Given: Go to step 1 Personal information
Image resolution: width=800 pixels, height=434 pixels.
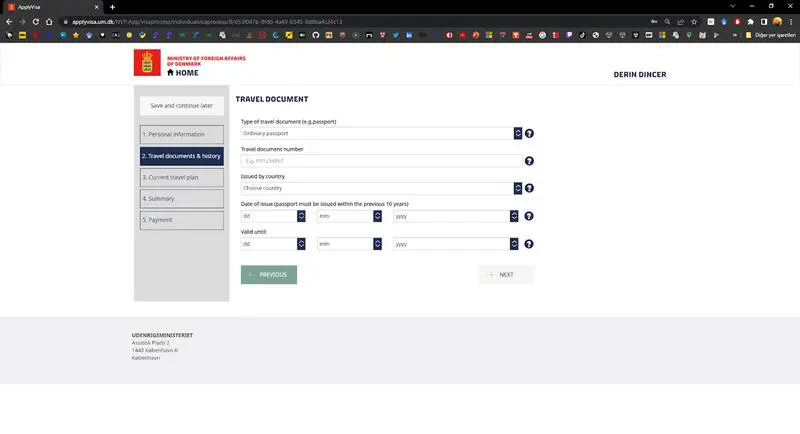Looking at the screenshot, I should pyautogui.click(x=182, y=135).
